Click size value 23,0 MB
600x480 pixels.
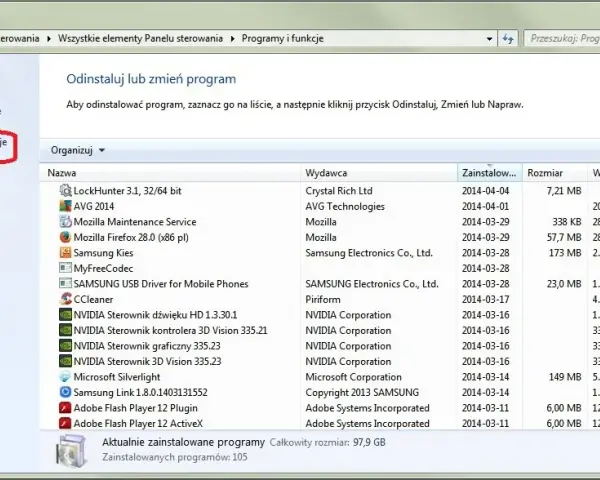pyautogui.click(x=564, y=284)
